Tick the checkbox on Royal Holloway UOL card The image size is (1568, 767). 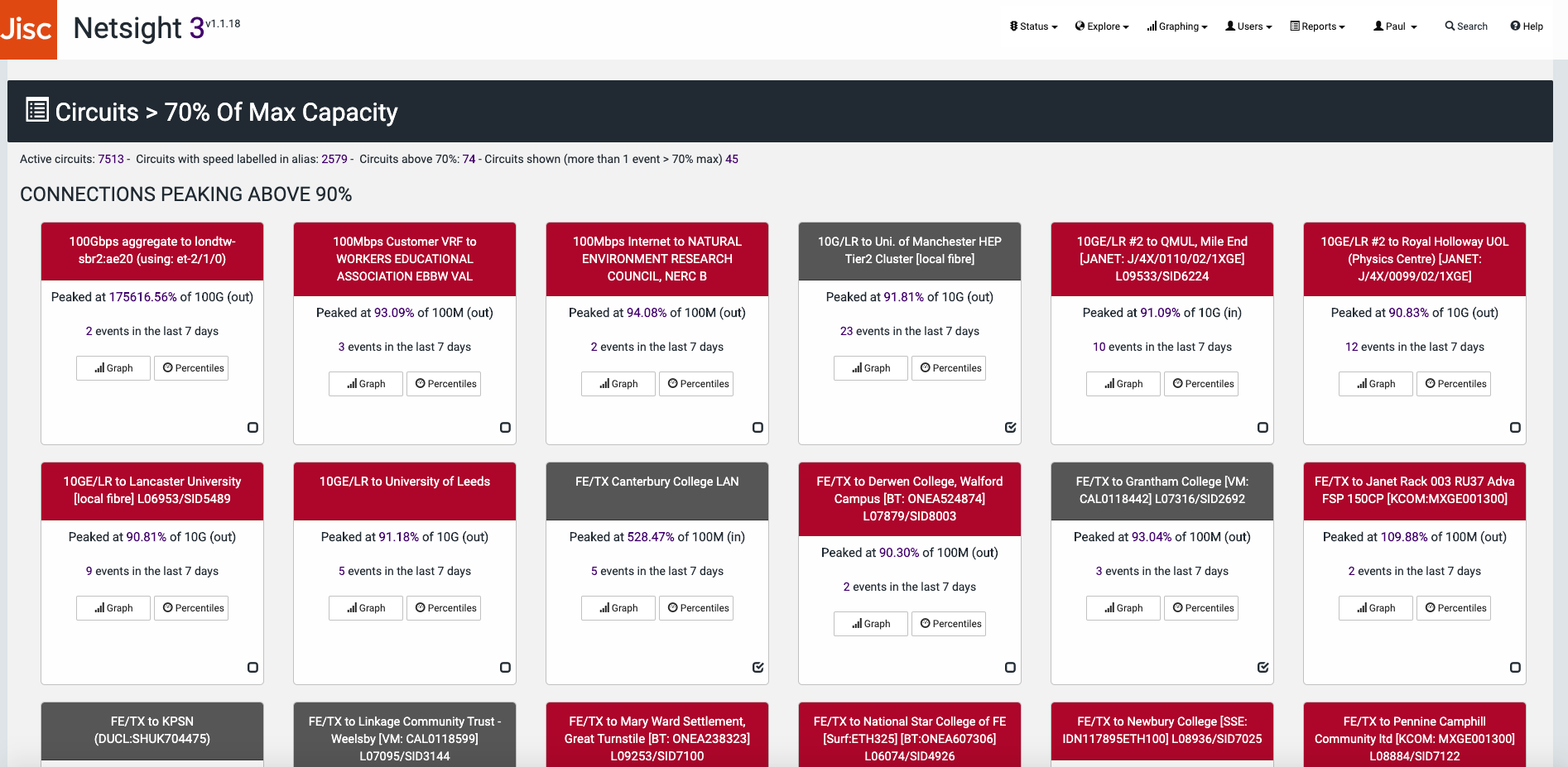pyautogui.click(x=1515, y=428)
